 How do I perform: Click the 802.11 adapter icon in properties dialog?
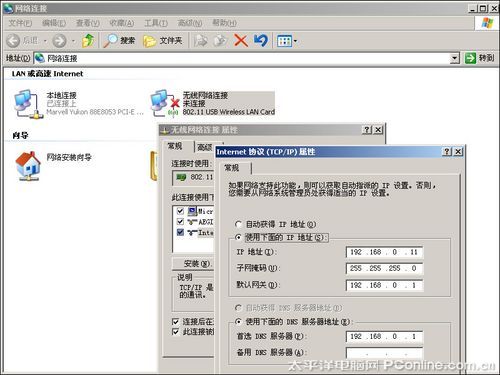pyautogui.click(x=182, y=177)
